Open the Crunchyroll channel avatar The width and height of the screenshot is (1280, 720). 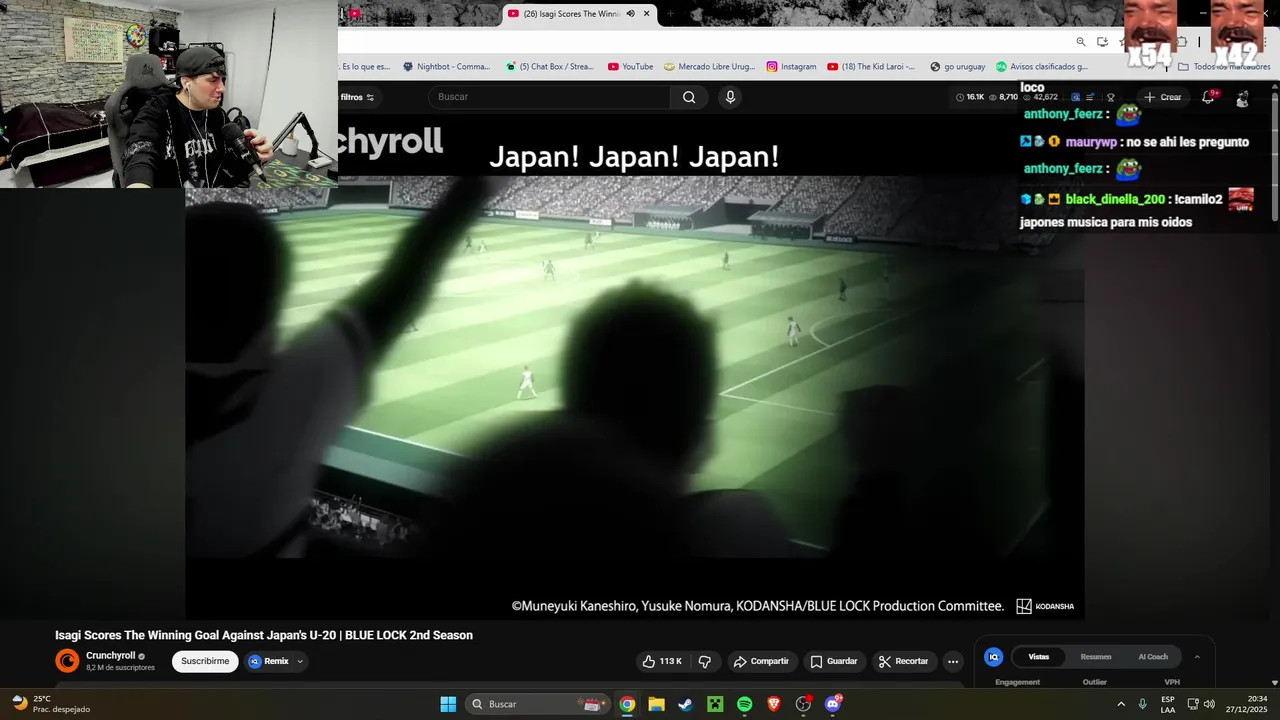click(67, 661)
